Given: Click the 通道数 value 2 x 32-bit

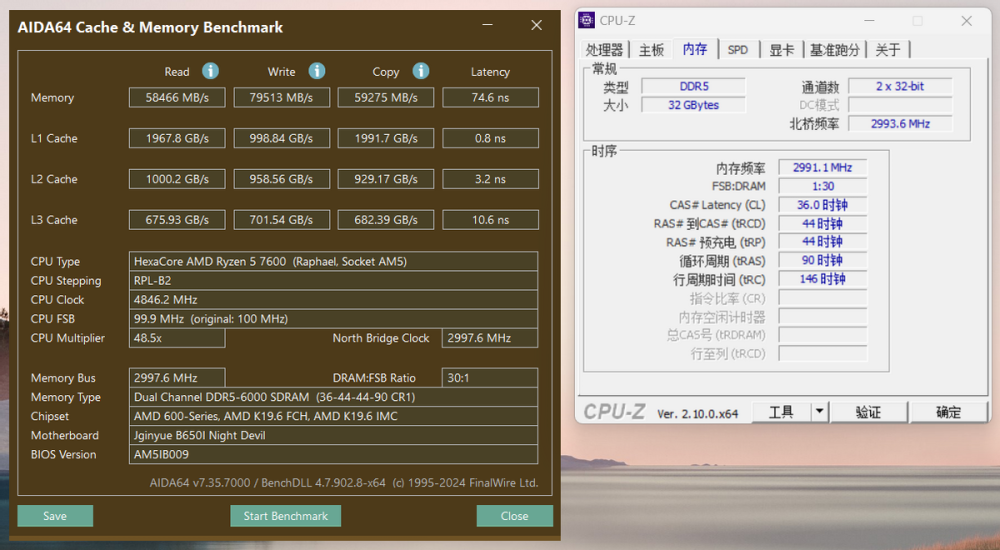Looking at the screenshot, I should coord(900,86).
